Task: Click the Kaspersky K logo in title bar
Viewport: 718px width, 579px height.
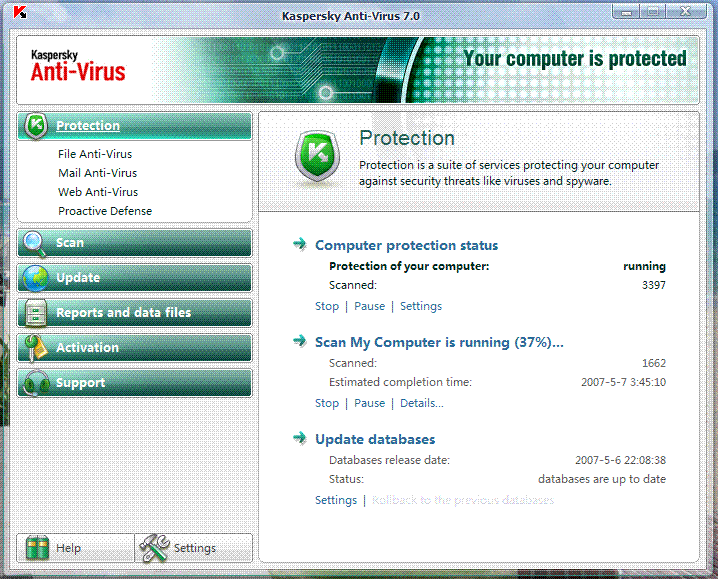Action: [x=20, y=12]
